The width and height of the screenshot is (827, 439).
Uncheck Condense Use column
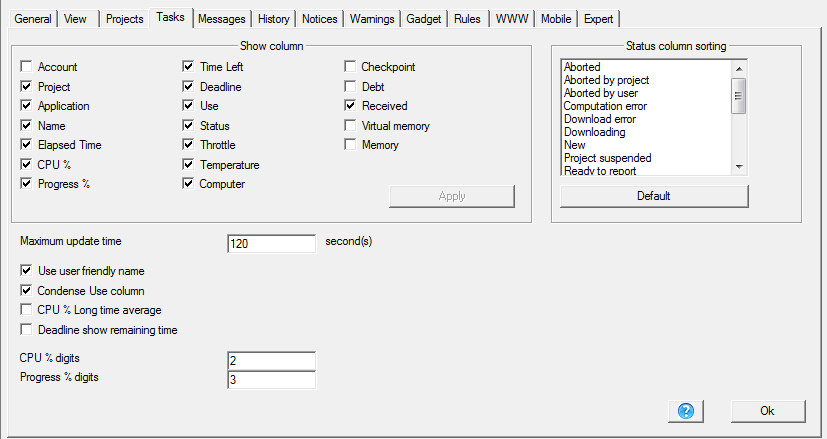[26, 290]
